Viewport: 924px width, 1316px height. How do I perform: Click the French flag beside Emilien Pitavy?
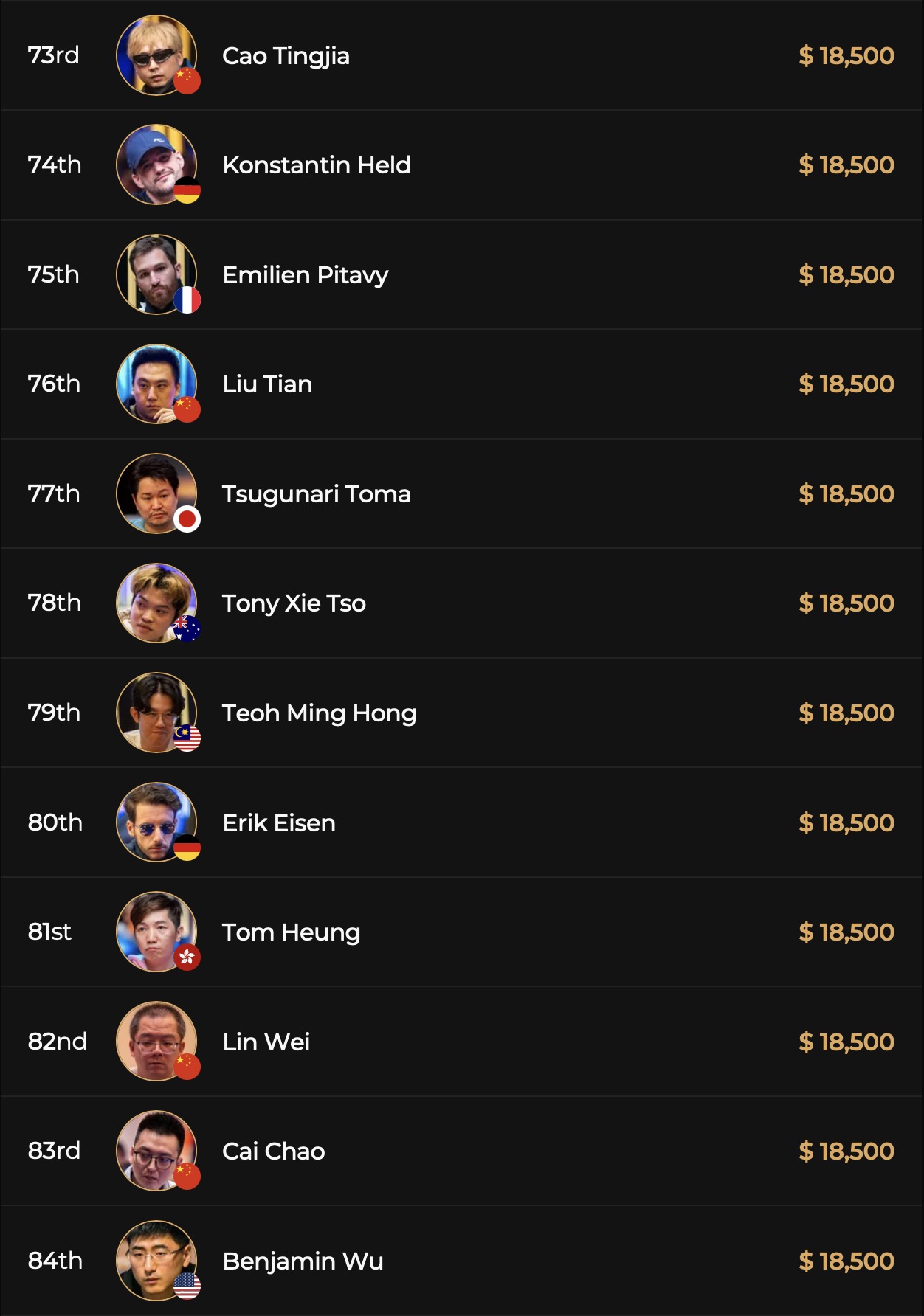coord(187,300)
